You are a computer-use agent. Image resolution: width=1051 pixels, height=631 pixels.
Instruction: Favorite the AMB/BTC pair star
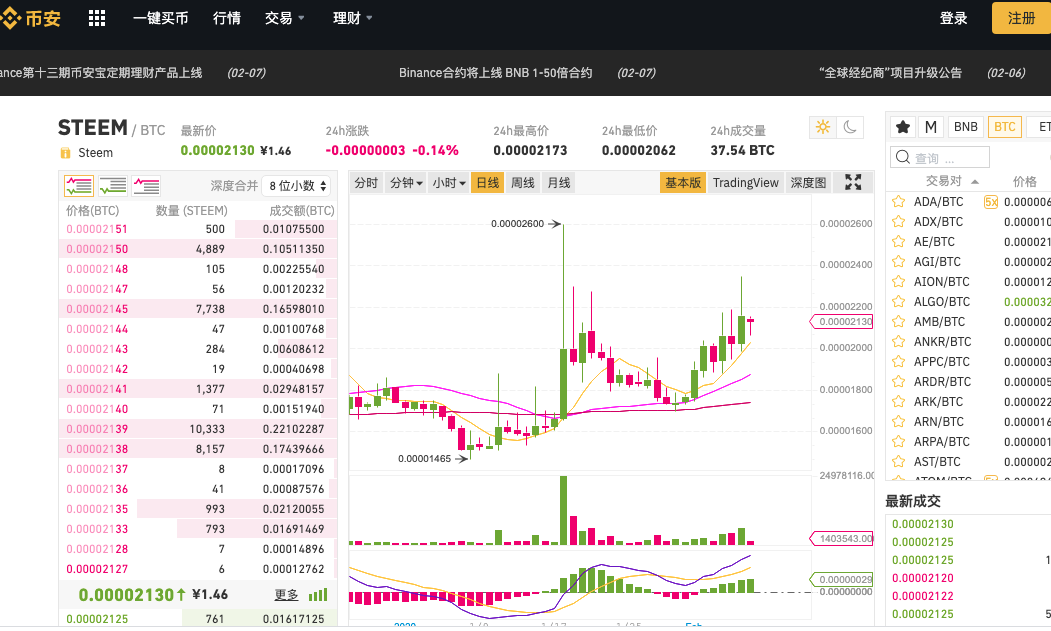898,322
